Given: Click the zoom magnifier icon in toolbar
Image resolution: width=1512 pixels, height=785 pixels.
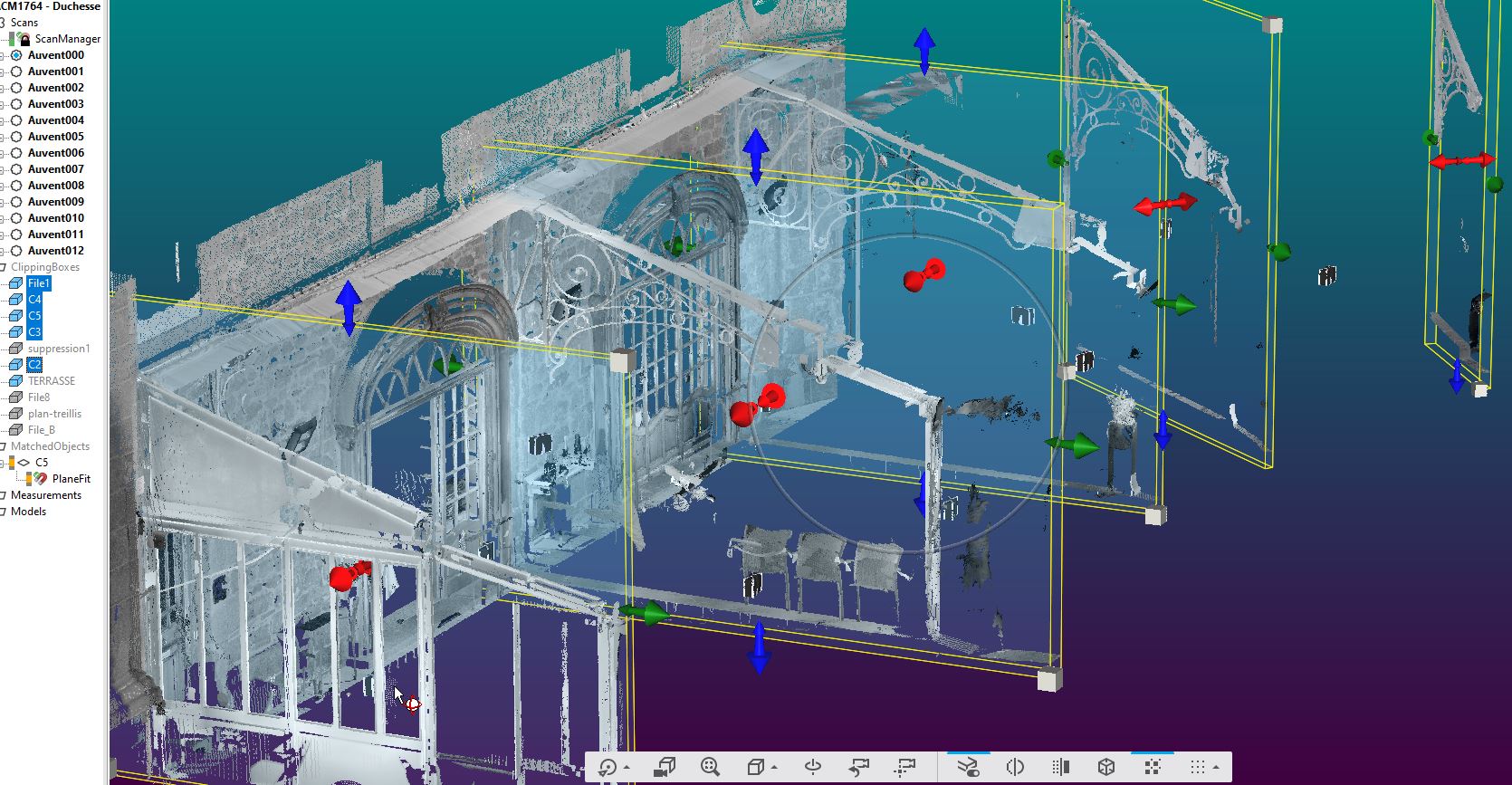Looking at the screenshot, I should pos(710,767).
